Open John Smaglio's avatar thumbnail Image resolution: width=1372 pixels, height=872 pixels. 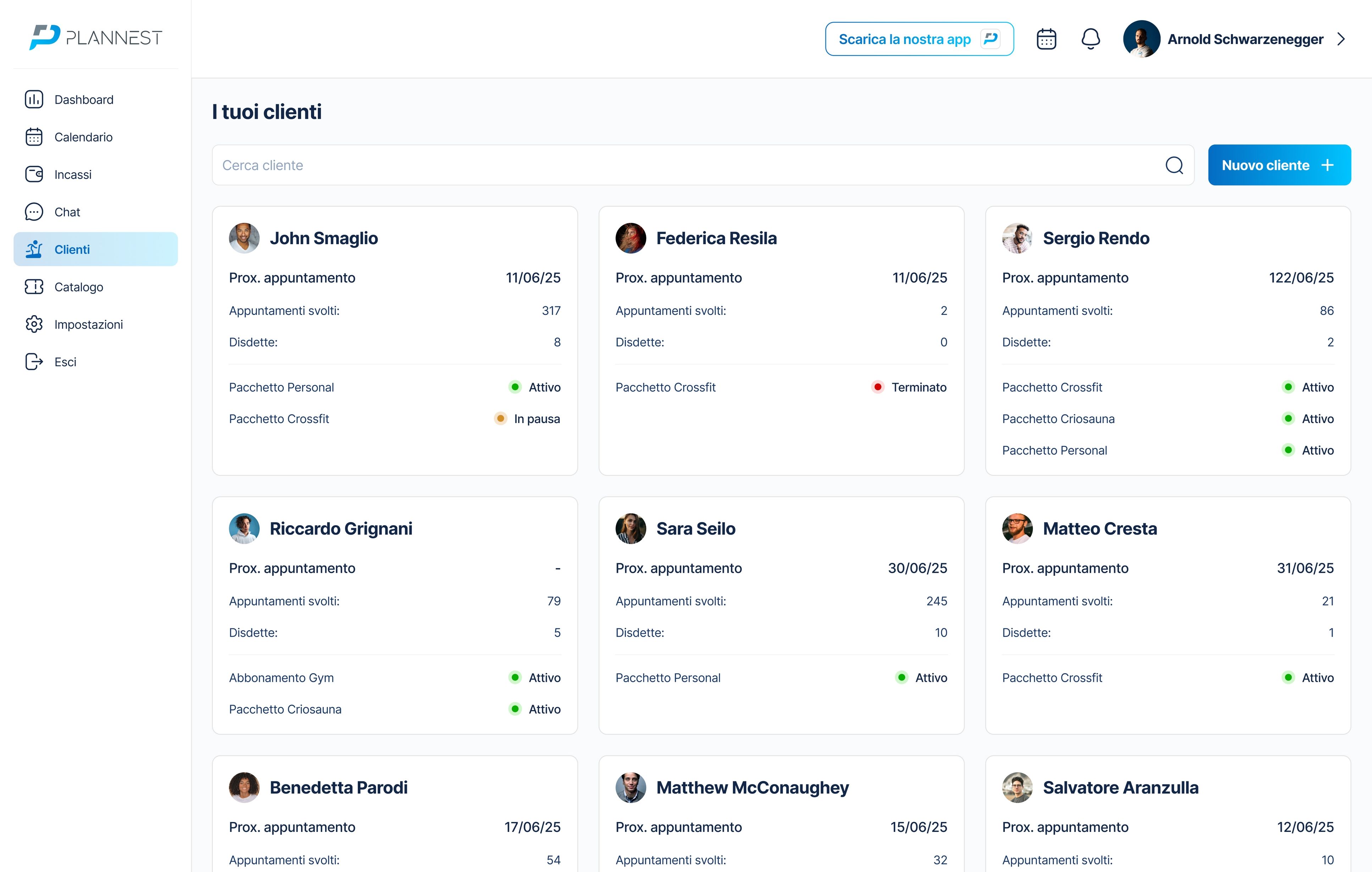(x=244, y=238)
